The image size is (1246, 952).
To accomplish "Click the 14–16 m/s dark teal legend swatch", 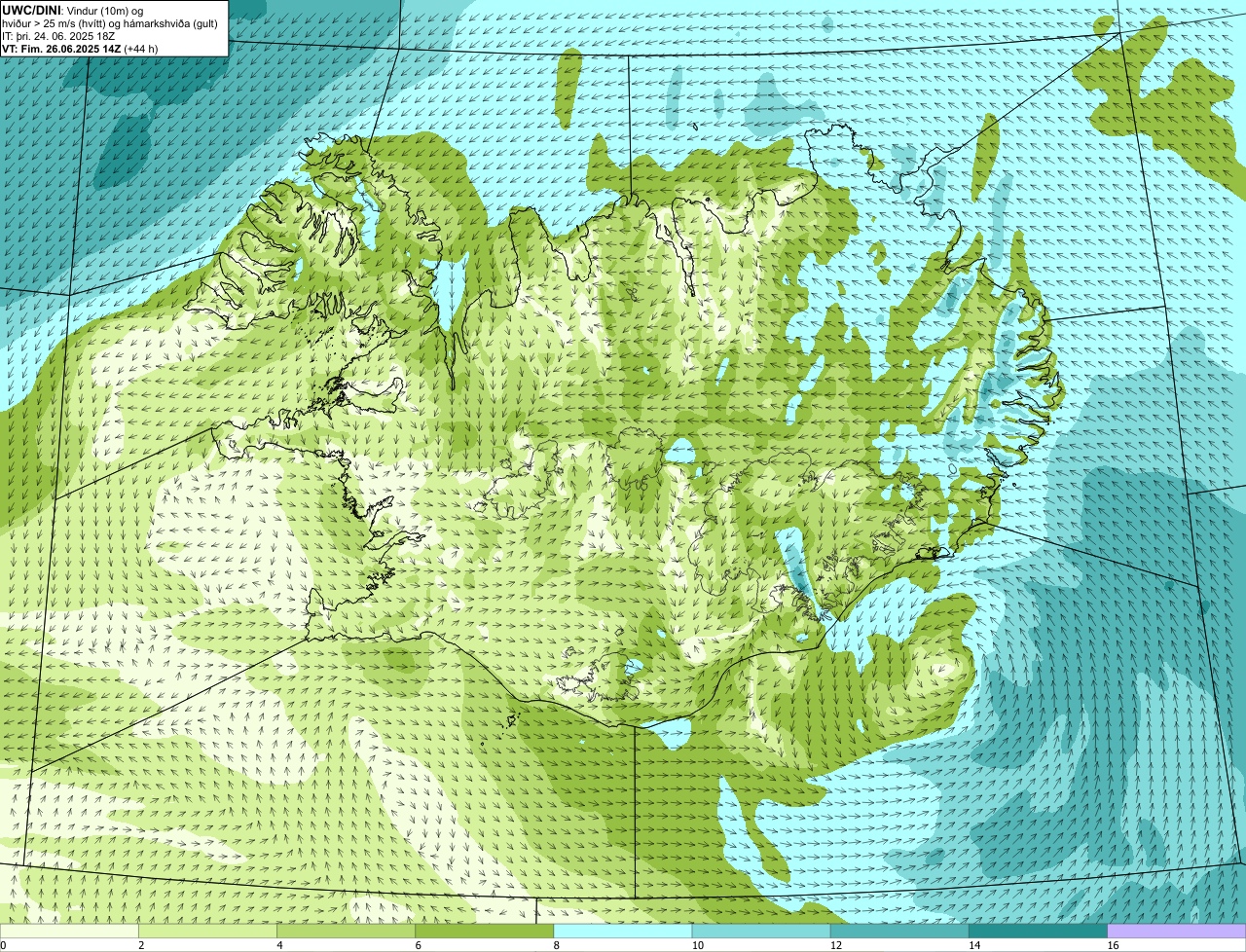I will (x=1038, y=931).
